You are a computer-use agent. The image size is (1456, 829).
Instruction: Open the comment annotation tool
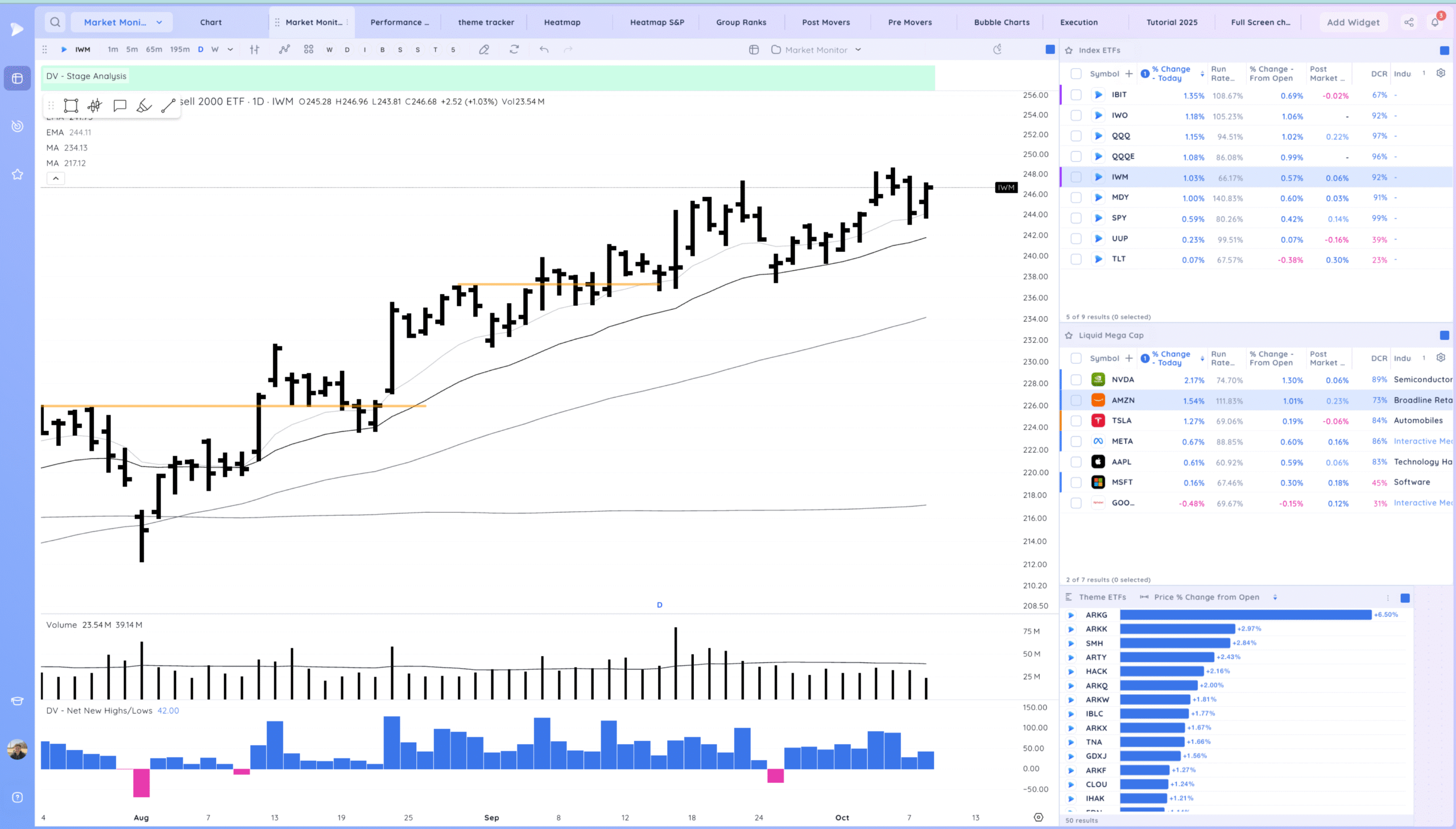coord(119,105)
